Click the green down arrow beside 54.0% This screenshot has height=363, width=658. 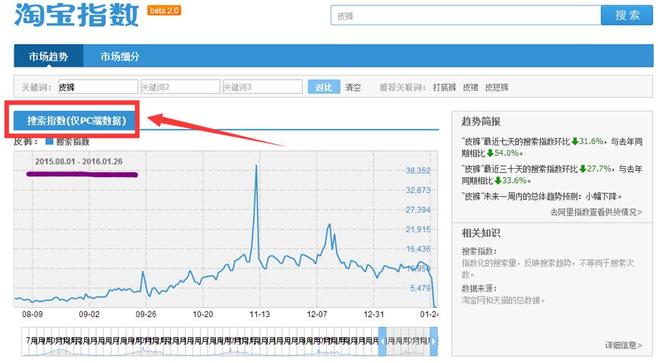point(490,153)
